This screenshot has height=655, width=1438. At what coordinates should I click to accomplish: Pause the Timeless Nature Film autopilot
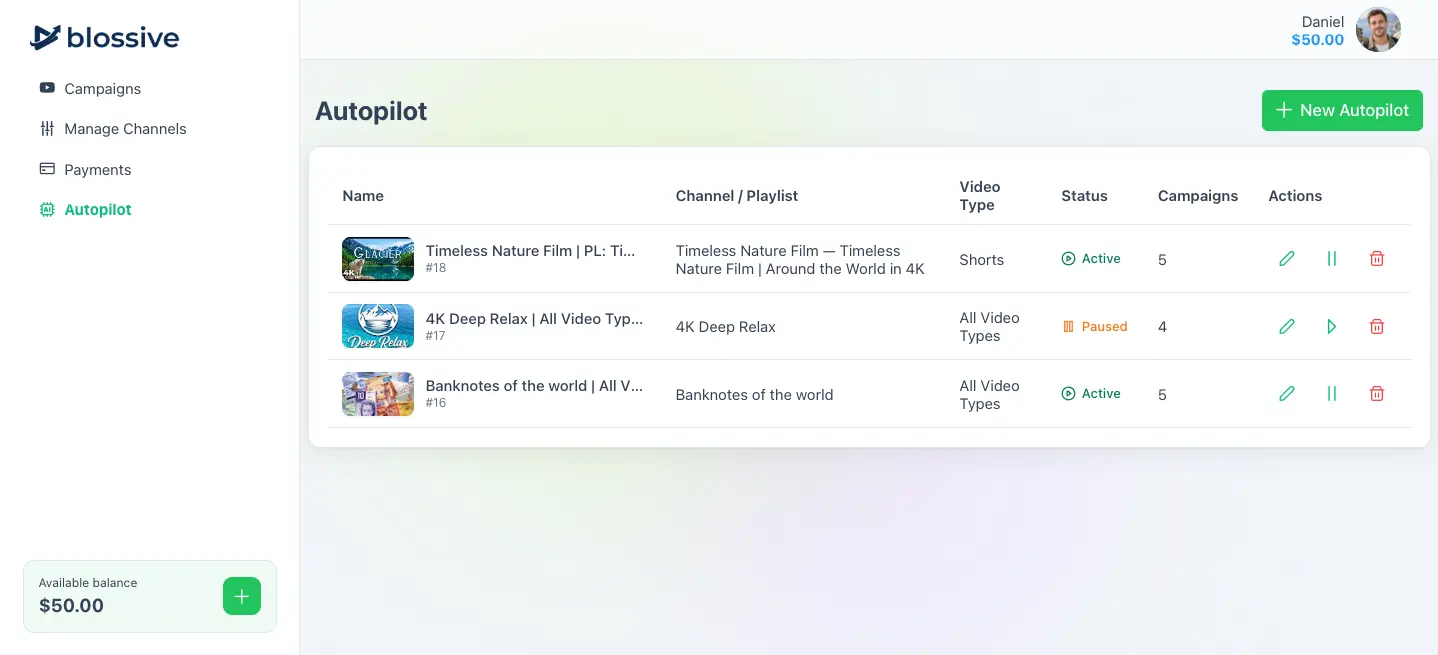click(x=1332, y=259)
